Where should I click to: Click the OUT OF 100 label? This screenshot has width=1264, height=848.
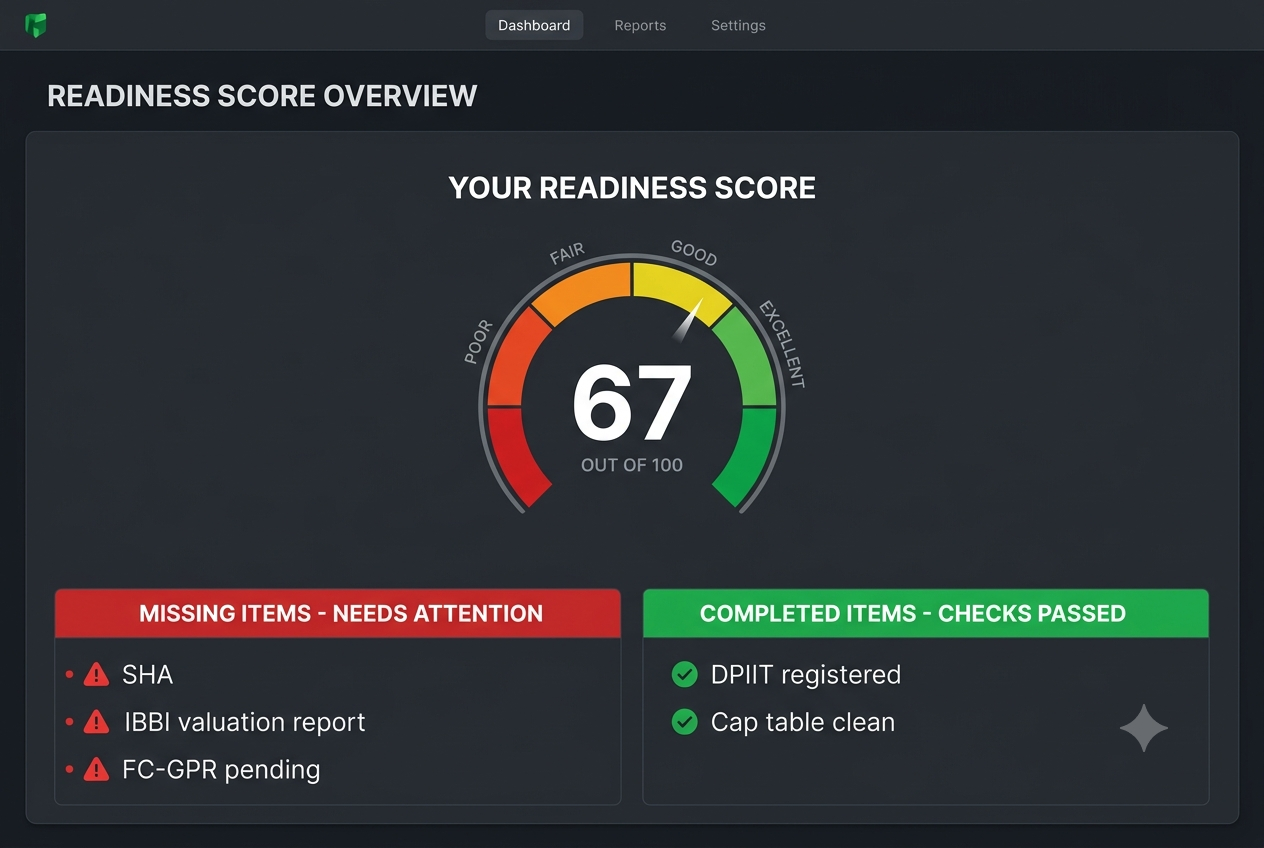632,465
